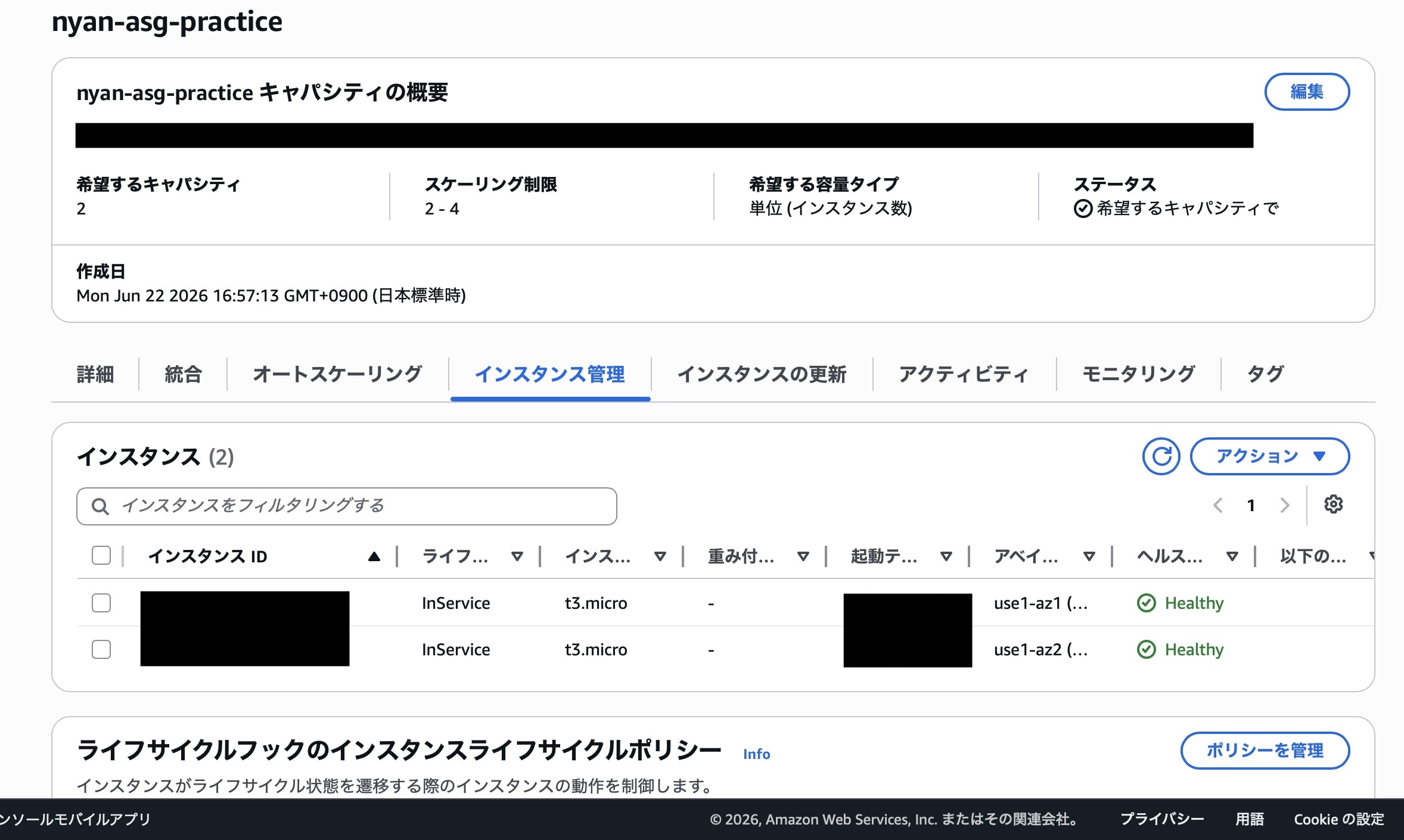The image size is (1404, 840).
Task: Toggle the select-all instances checkbox
Action: coord(101,555)
